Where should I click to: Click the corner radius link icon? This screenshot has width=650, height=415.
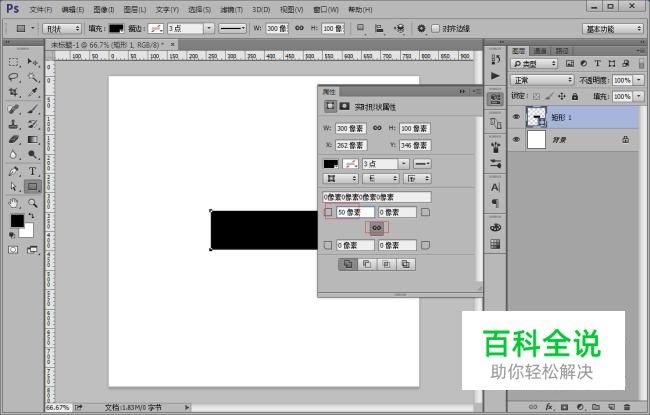377,228
